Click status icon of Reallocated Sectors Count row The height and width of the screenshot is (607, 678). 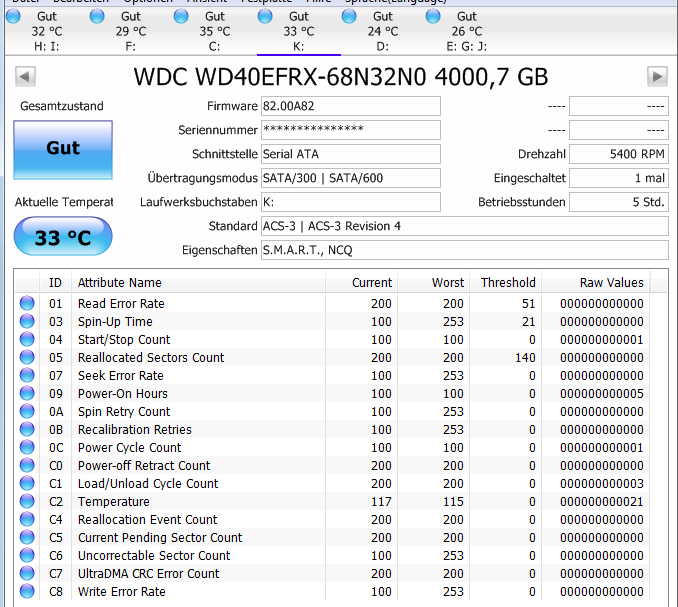click(27, 358)
